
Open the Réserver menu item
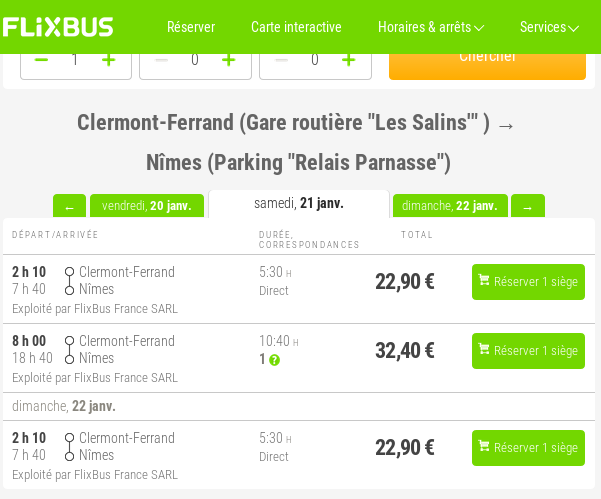coord(191,27)
